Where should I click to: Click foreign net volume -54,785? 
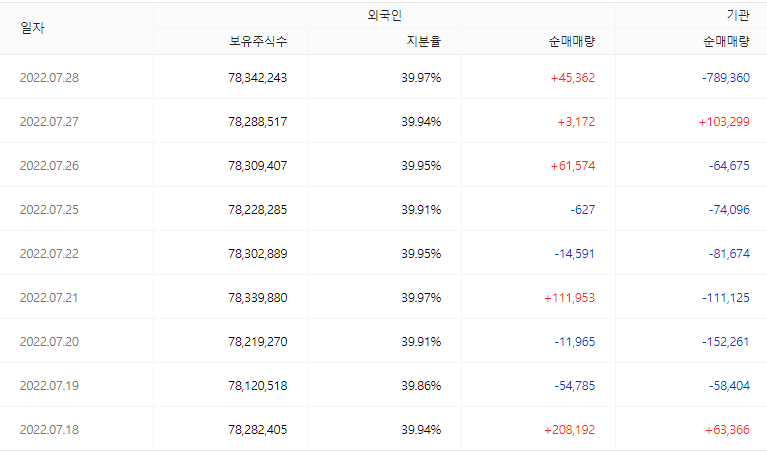575,386
